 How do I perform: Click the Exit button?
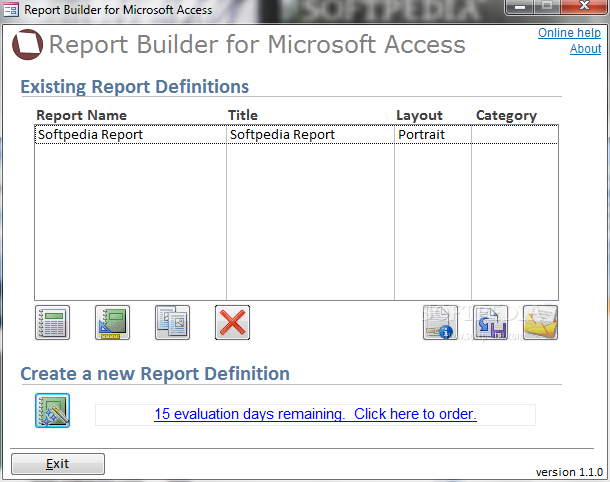58,464
